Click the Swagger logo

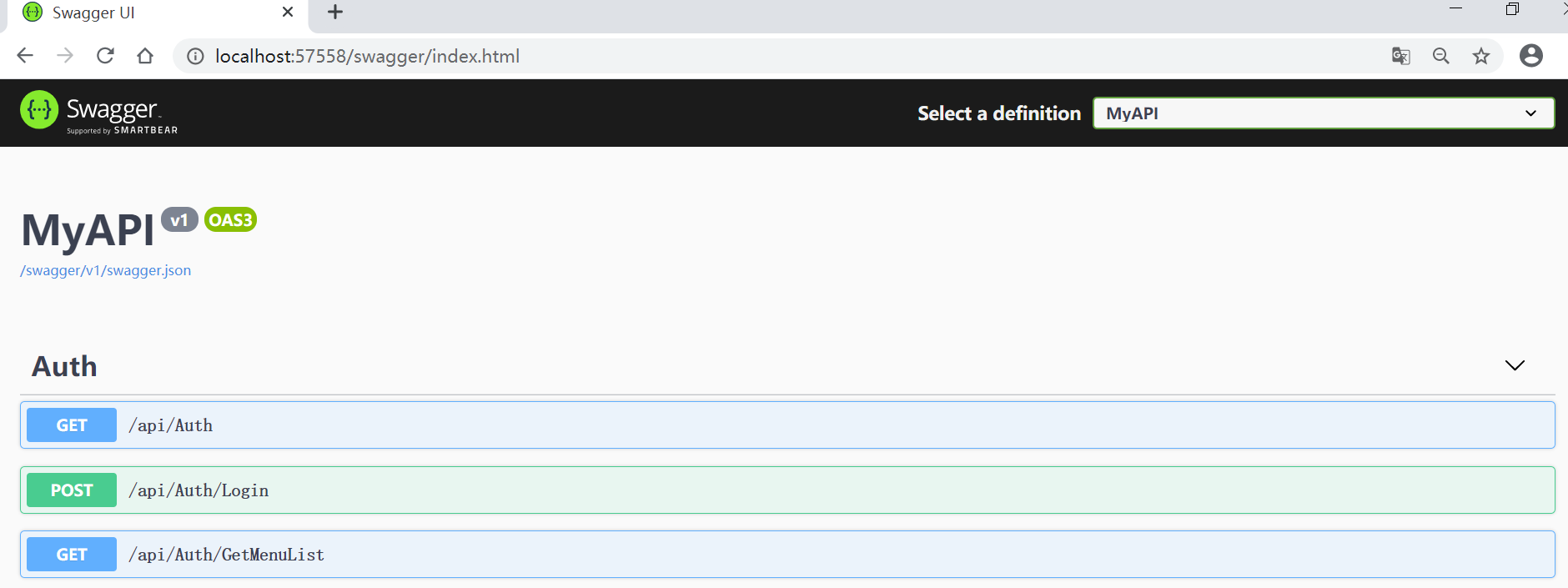(98, 112)
